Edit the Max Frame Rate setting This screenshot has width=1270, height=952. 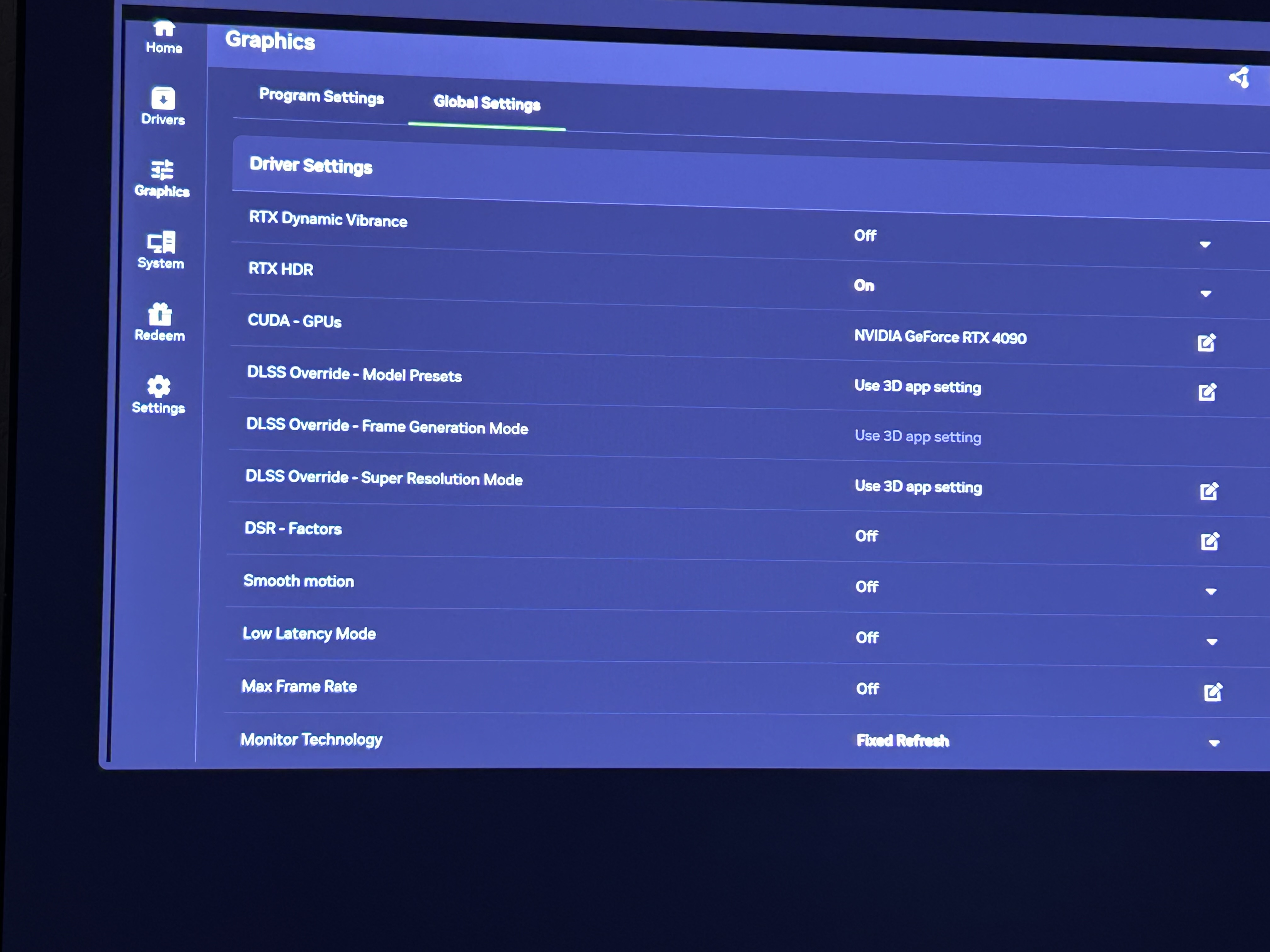click(1213, 692)
